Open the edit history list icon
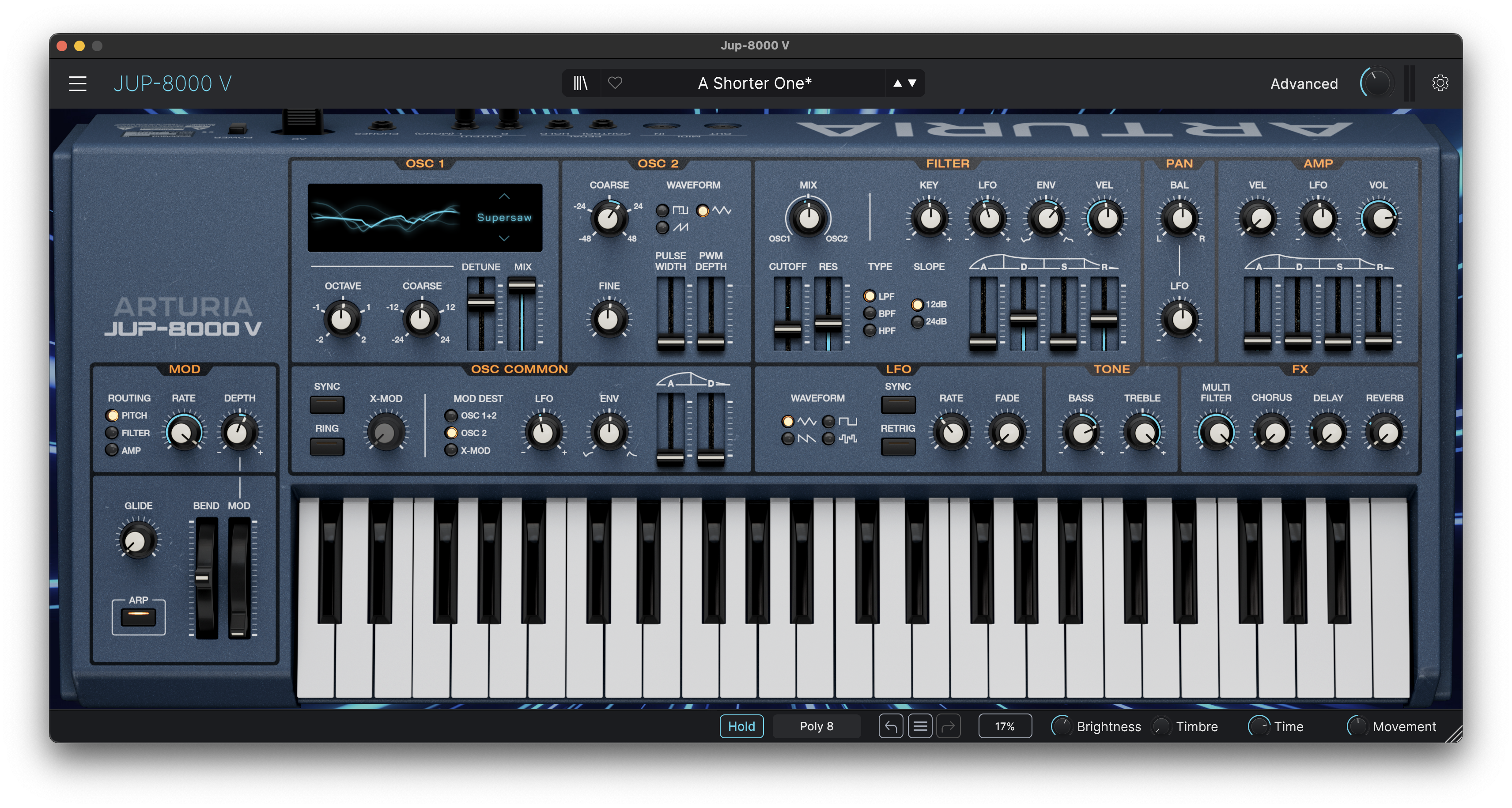The width and height of the screenshot is (1512, 808). coord(920,726)
